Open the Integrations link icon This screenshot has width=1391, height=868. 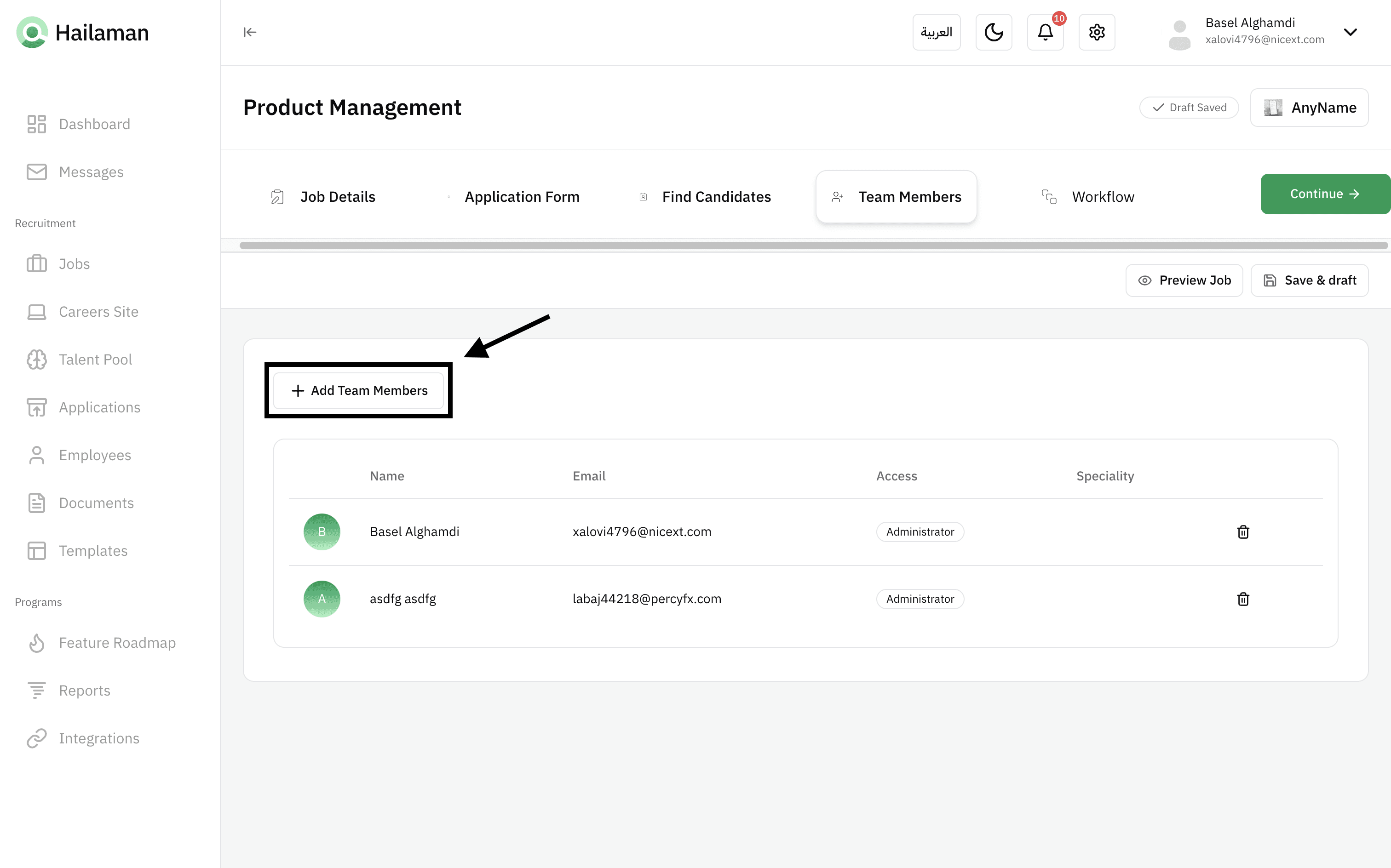[37, 738]
